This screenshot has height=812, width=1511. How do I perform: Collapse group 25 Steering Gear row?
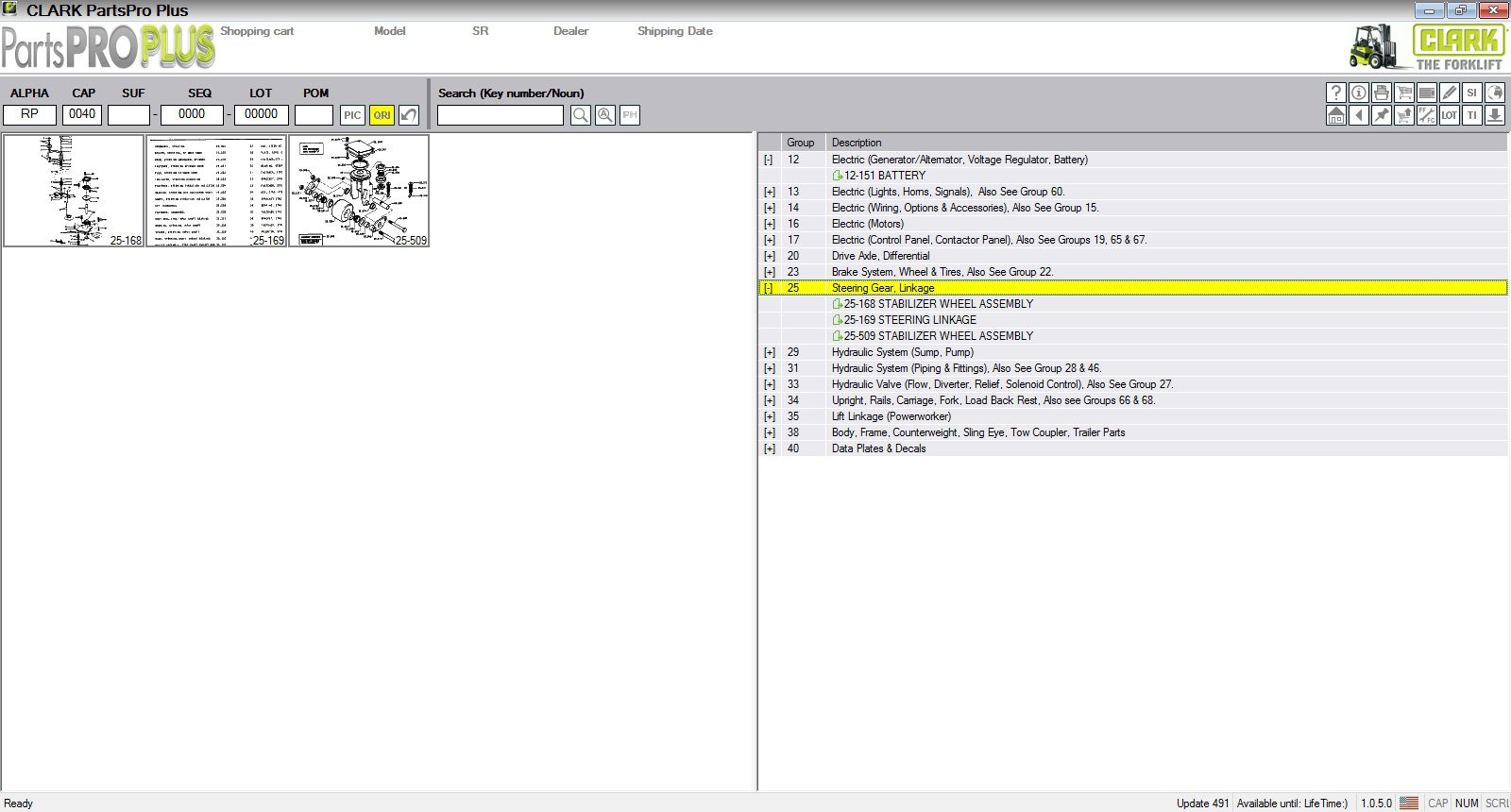pyautogui.click(x=769, y=288)
